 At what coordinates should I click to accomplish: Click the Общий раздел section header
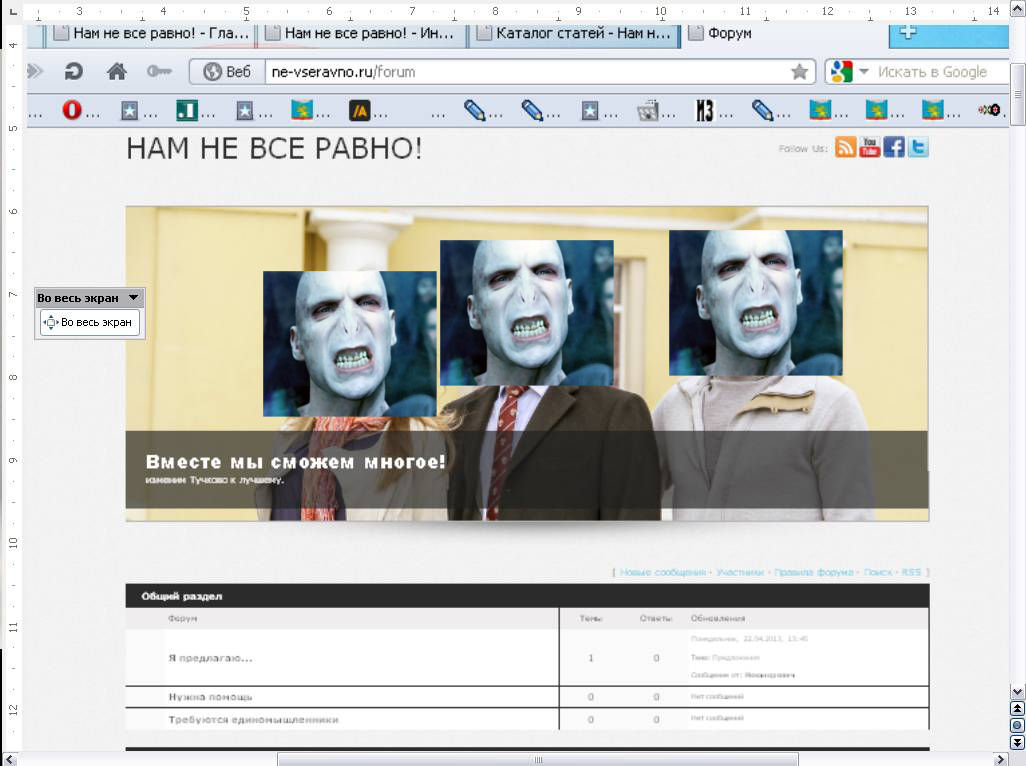point(181,597)
